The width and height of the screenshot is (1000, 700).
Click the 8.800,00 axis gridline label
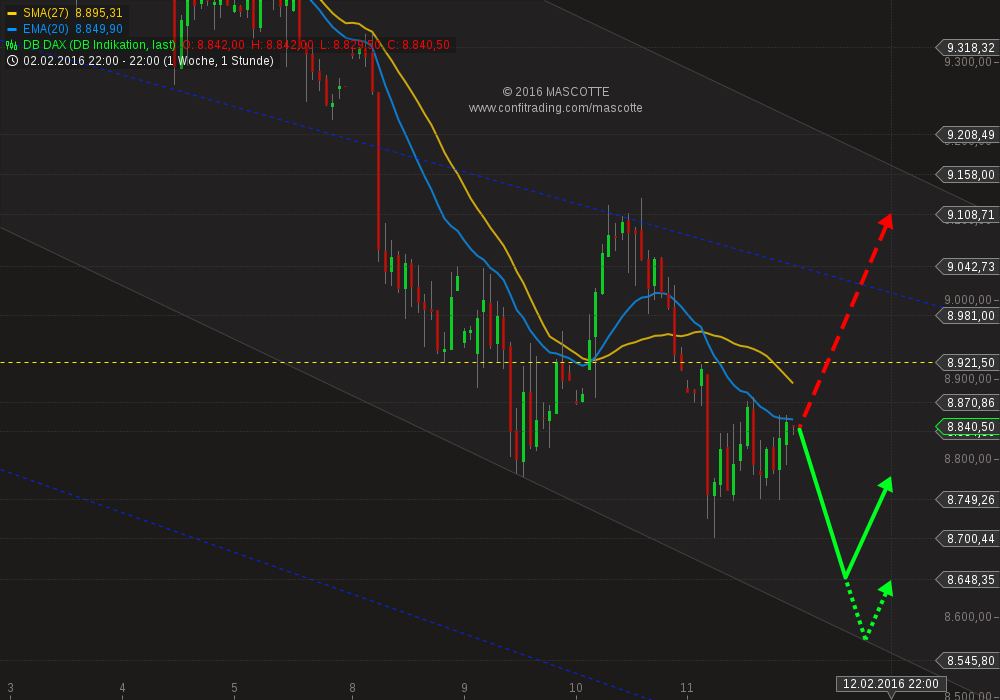pos(967,458)
